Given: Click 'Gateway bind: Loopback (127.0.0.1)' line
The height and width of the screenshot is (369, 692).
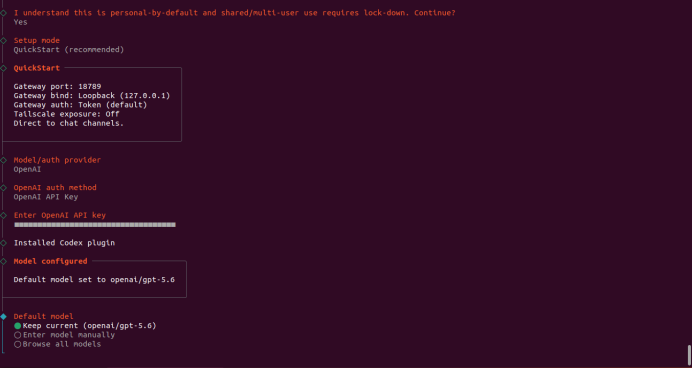Looking at the screenshot, I should click(92, 96).
